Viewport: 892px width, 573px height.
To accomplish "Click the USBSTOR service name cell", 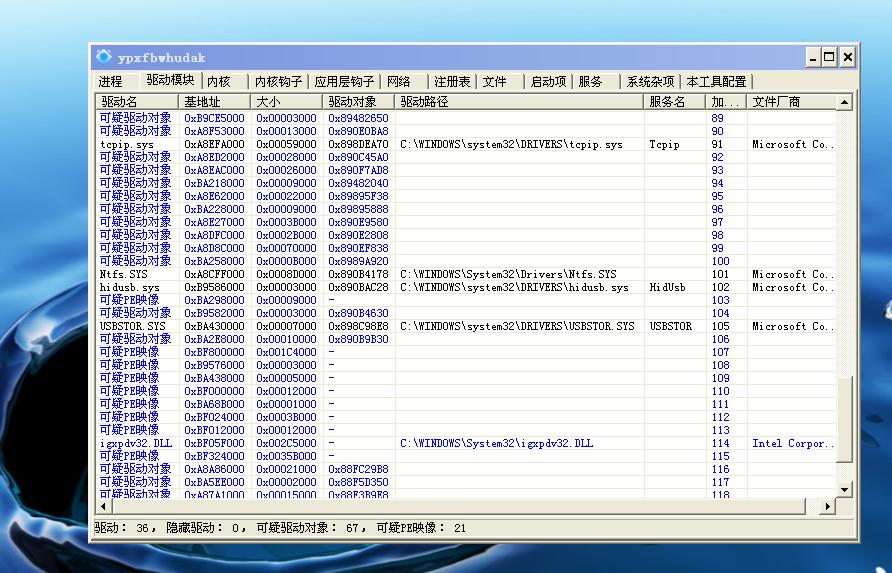I will 671,326.
